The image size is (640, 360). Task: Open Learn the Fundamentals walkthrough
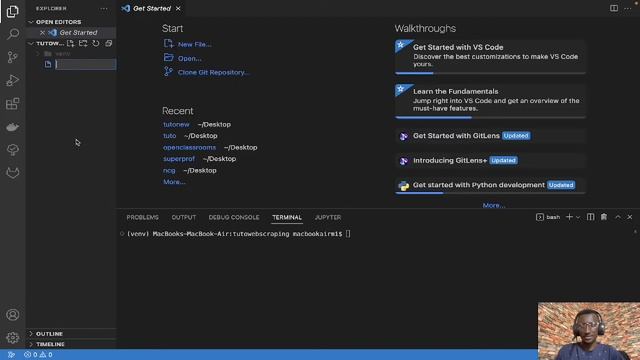(490, 101)
